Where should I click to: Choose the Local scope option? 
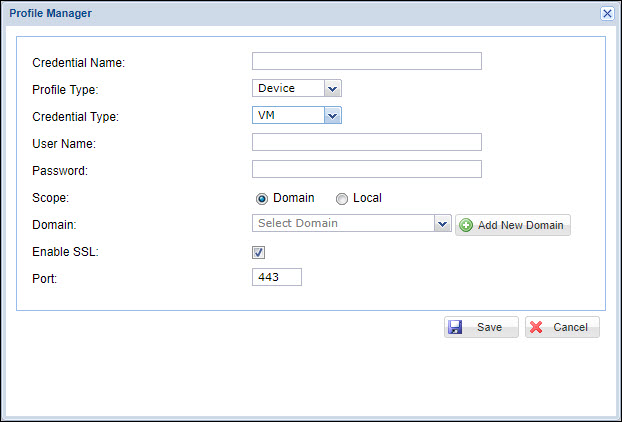click(x=342, y=198)
